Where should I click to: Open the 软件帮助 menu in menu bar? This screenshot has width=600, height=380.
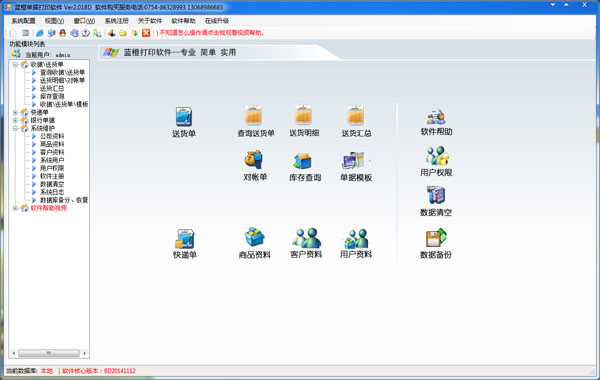tap(183, 21)
